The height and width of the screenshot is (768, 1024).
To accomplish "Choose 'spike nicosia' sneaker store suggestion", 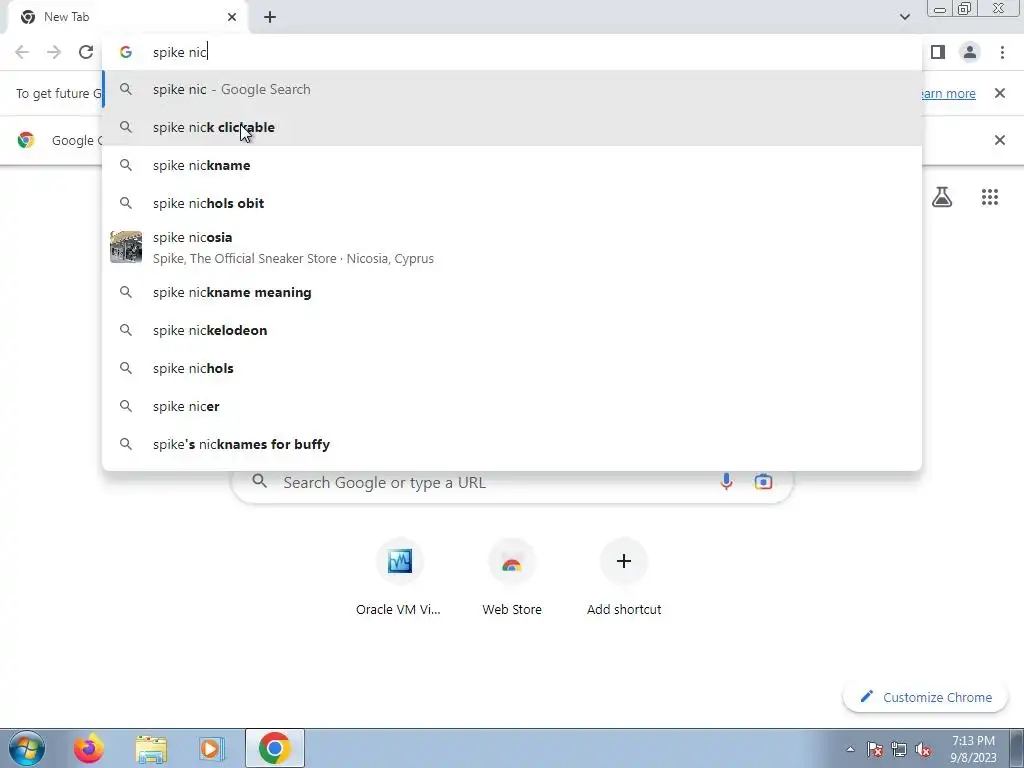I will tap(512, 248).
